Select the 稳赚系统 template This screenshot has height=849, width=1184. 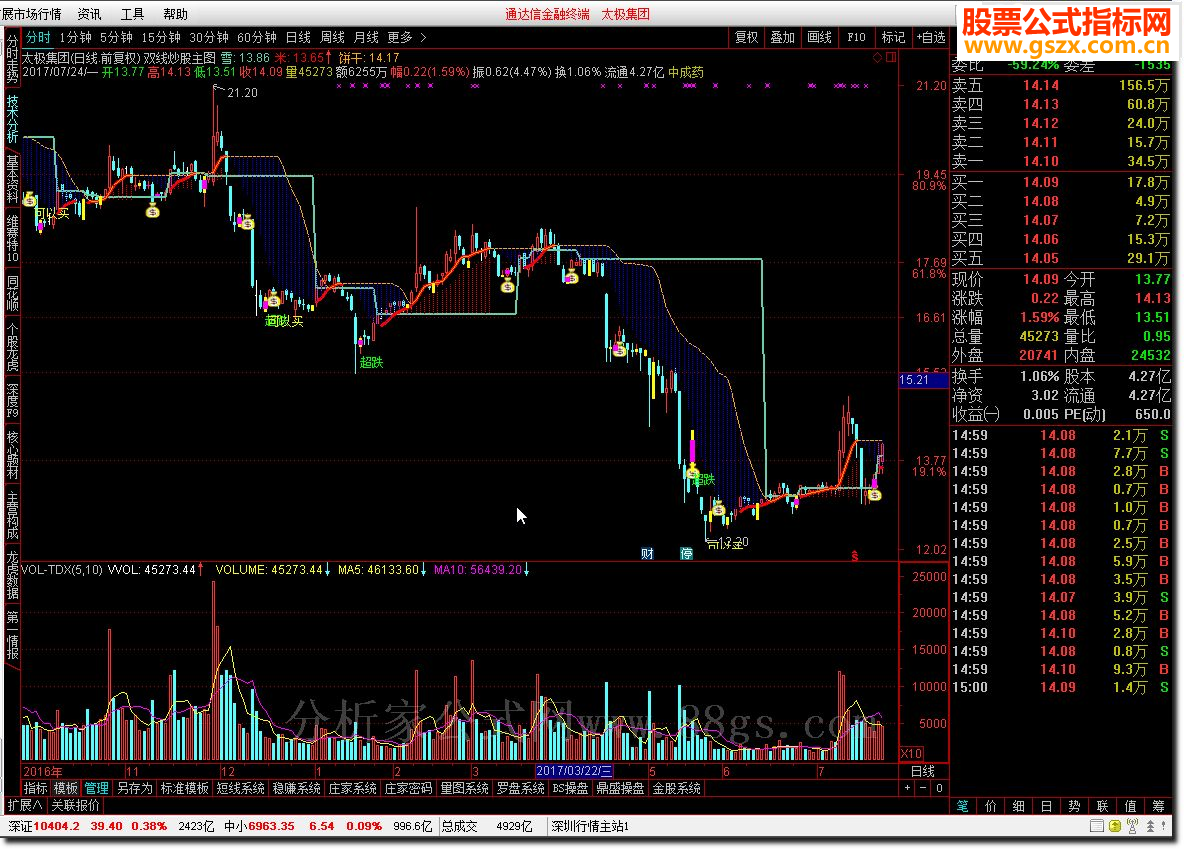[297, 788]
